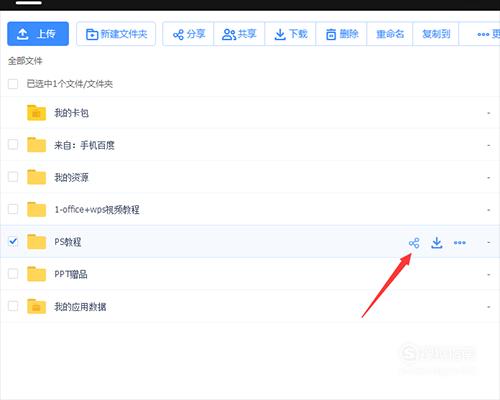Click the 已选中1个文件/文件夹 selection label
Viewport: 500px width, 400px height.
pyautogui.click(x=70, y=84)
